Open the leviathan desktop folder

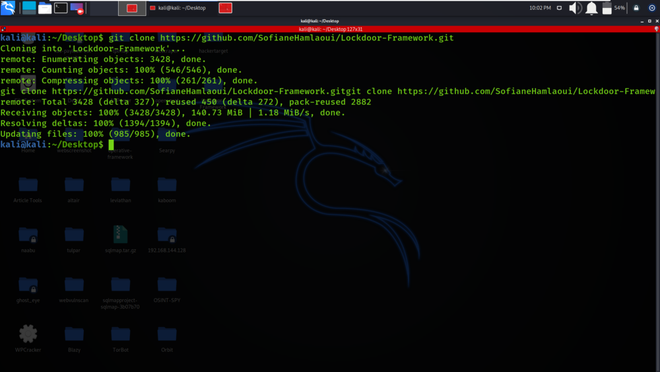click(120, 189)
